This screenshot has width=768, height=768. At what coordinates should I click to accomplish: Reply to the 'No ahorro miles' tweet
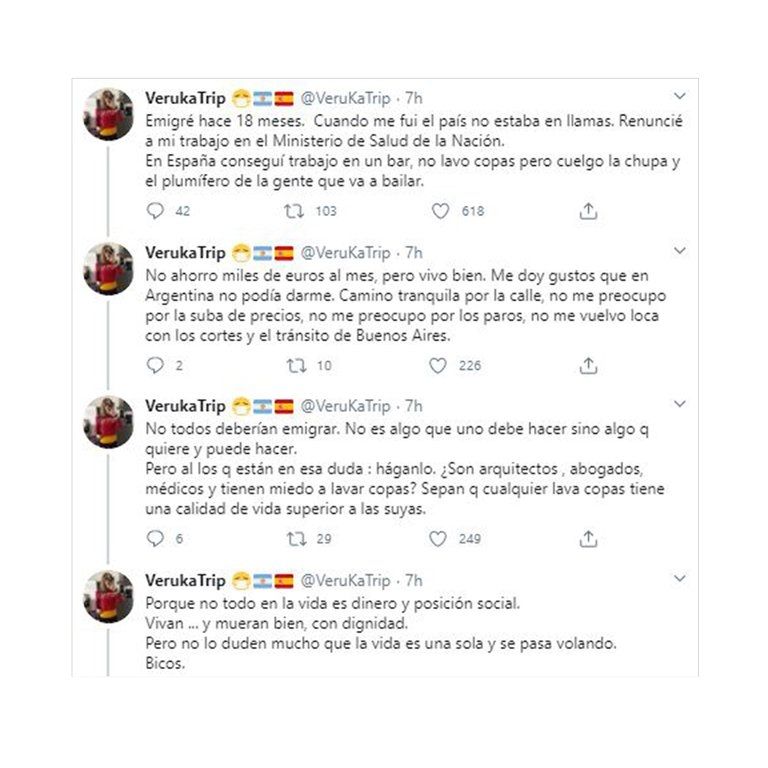[155, 366]
